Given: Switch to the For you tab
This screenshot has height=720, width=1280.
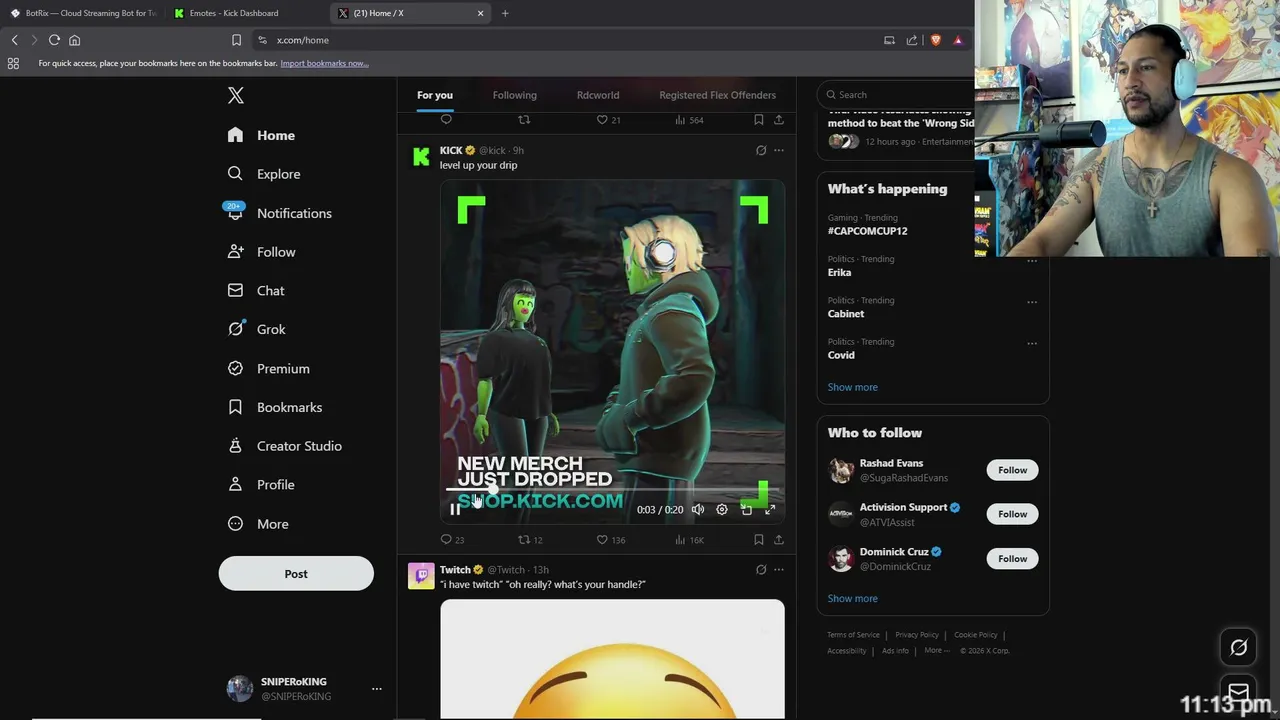Looking at the screenshot, I should [435, 95].
